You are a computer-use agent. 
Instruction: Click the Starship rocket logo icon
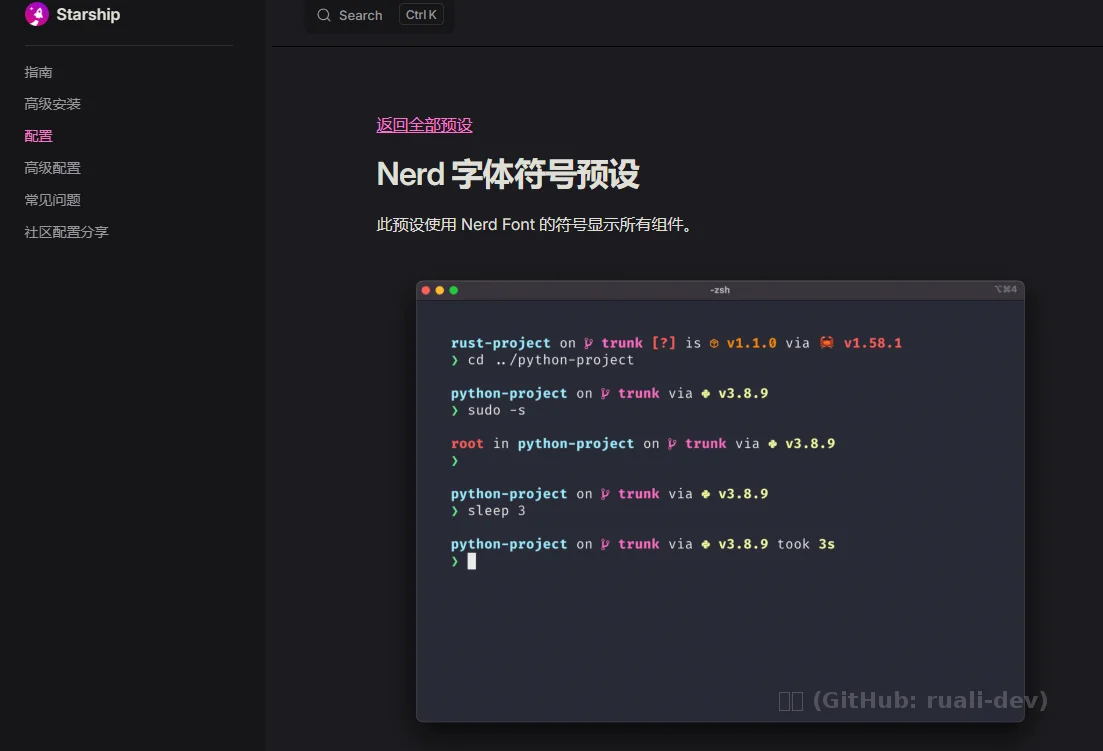[37, 14]
